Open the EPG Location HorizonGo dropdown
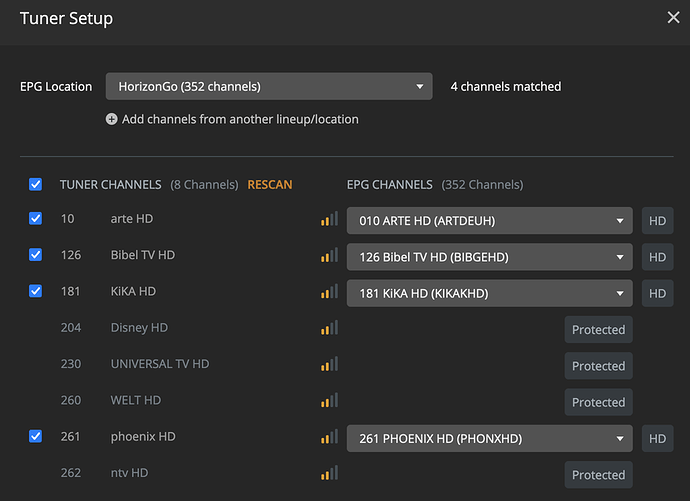Image resolution: width=690 pixels, height=501 pixels. [269, 87]
